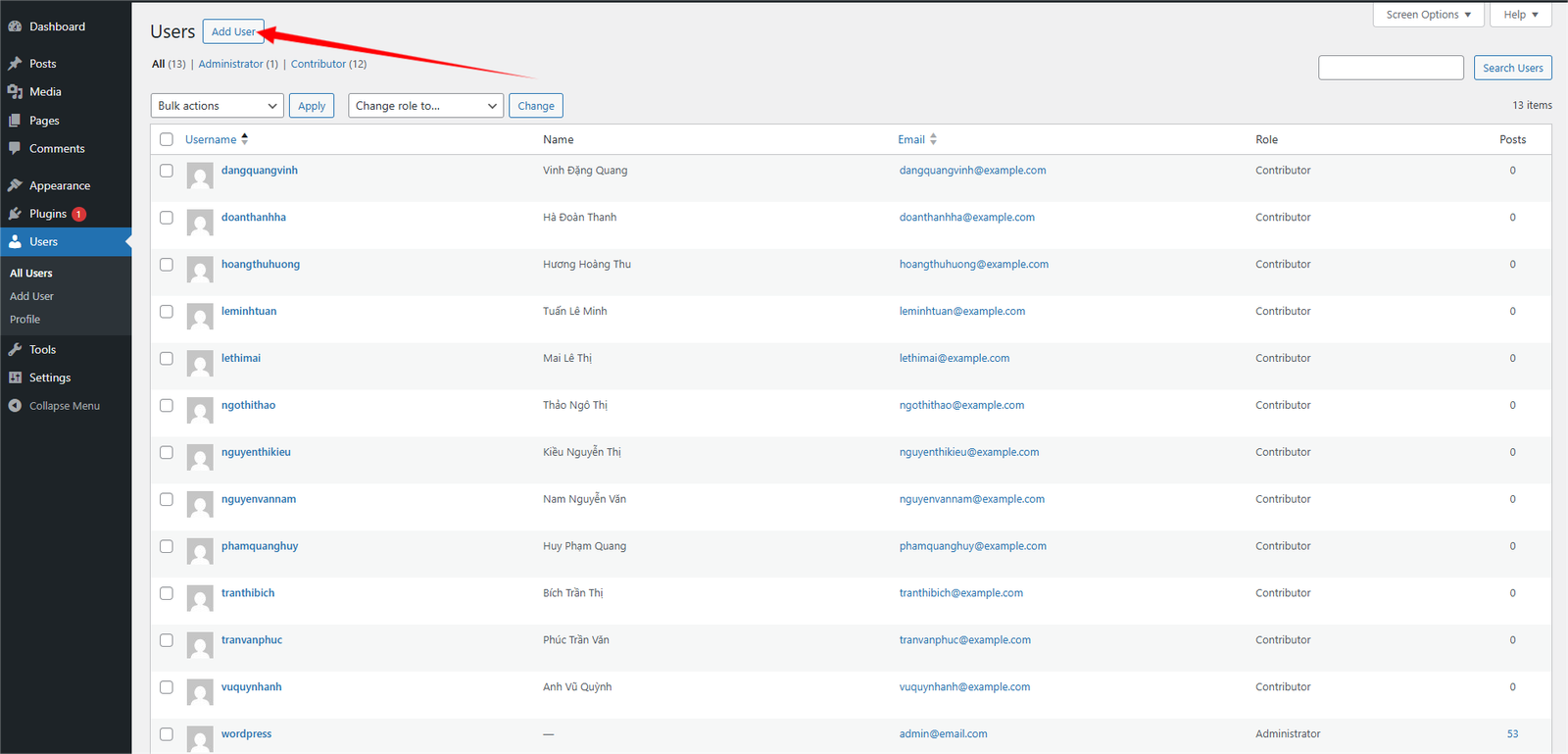Viewport: 1568px width, 754px height.
Task: Check the box next to lethimai
Action: (167, 359)
